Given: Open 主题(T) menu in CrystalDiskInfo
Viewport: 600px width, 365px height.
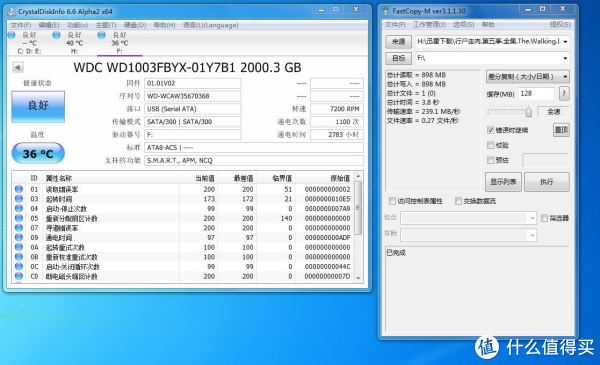Looking at the screenshot, I should [106, 25].
